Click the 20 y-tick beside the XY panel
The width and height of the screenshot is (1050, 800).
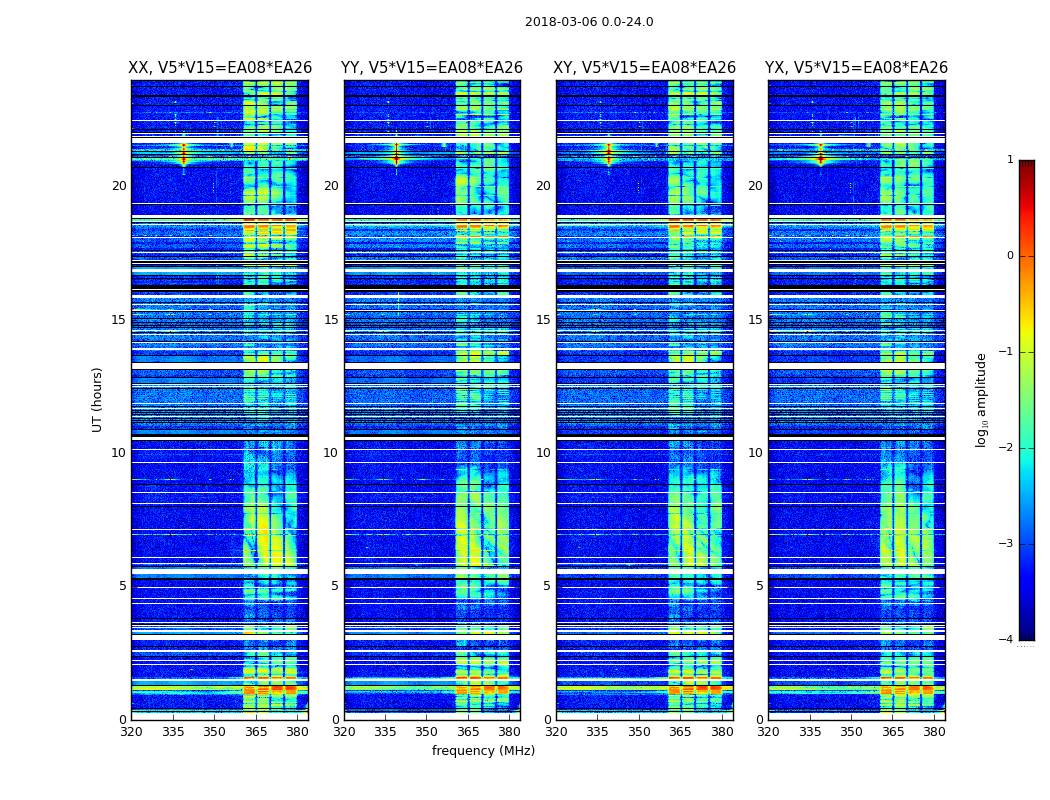point(543,186)
